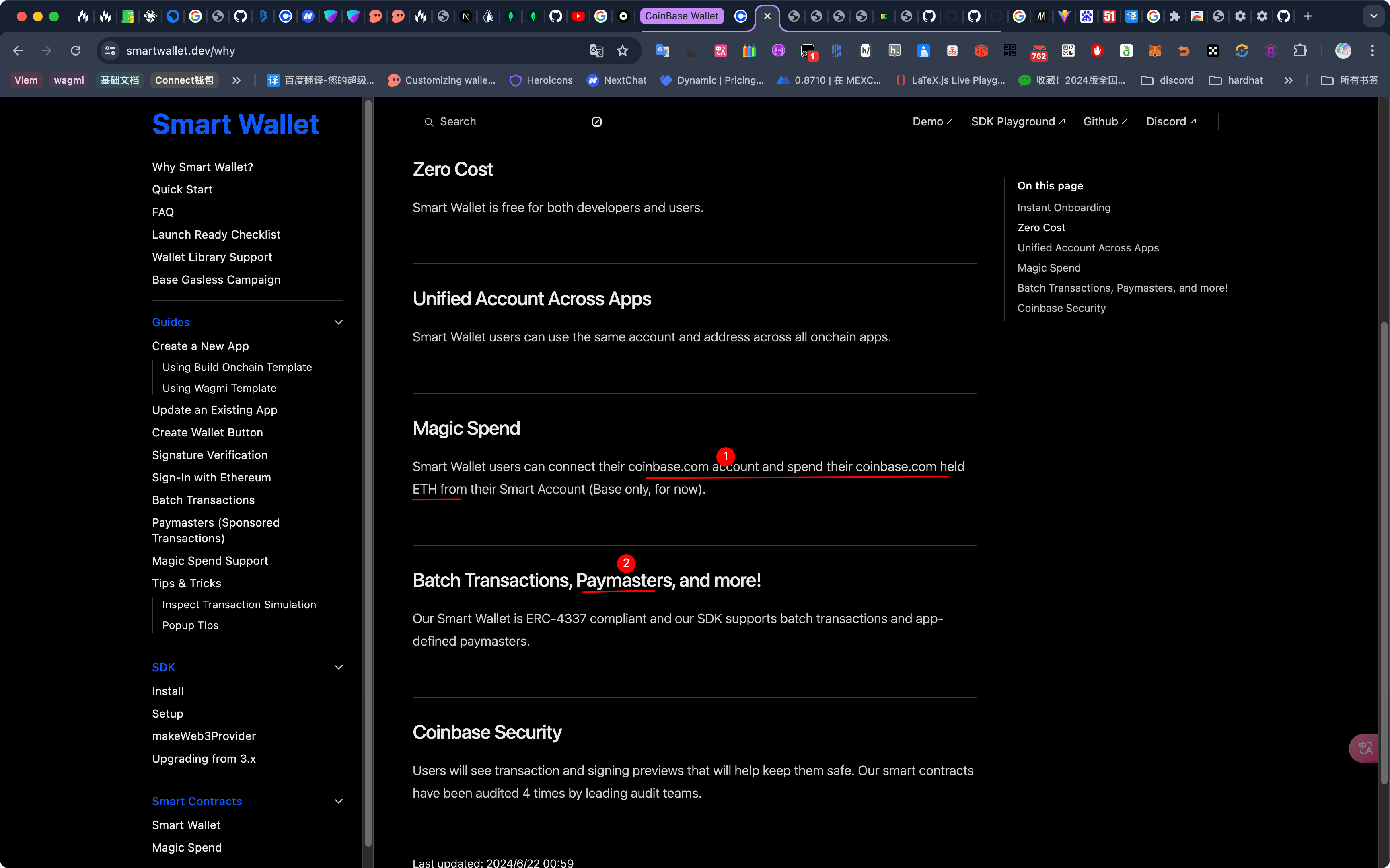Click the slash shortcut icon beside Search

tap(597, 122)
